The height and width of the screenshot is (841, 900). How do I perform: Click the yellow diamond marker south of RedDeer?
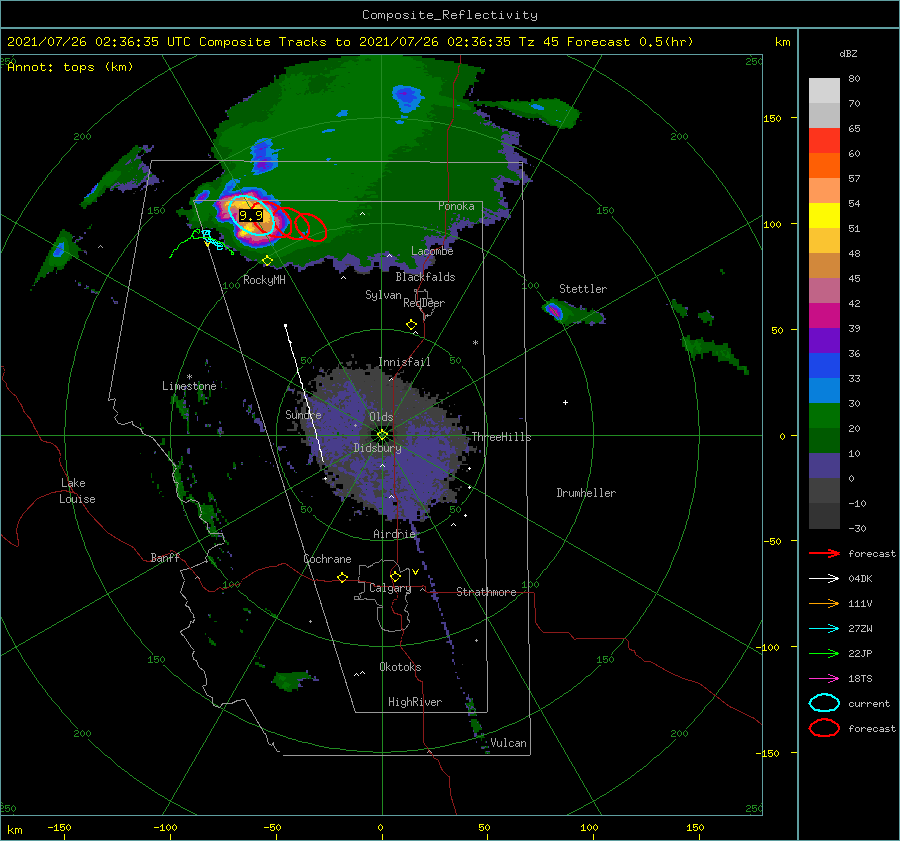(411, 324)
